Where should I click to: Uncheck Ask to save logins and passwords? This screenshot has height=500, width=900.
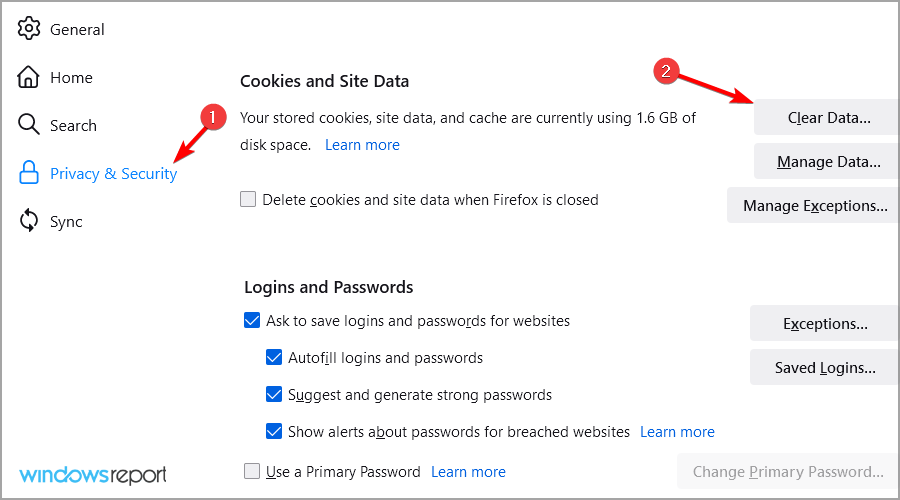point(253,321)
